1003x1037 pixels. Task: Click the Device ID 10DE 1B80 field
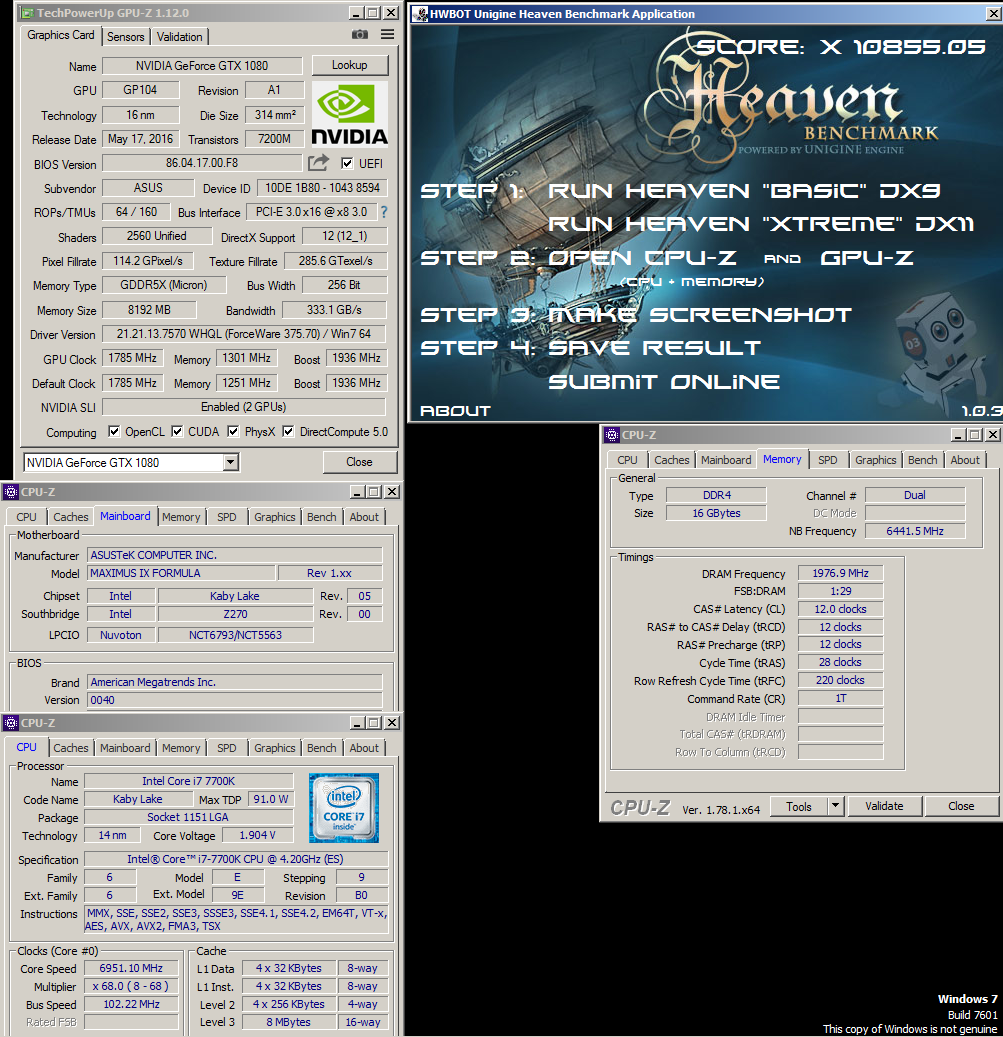[x=322, y=188]
